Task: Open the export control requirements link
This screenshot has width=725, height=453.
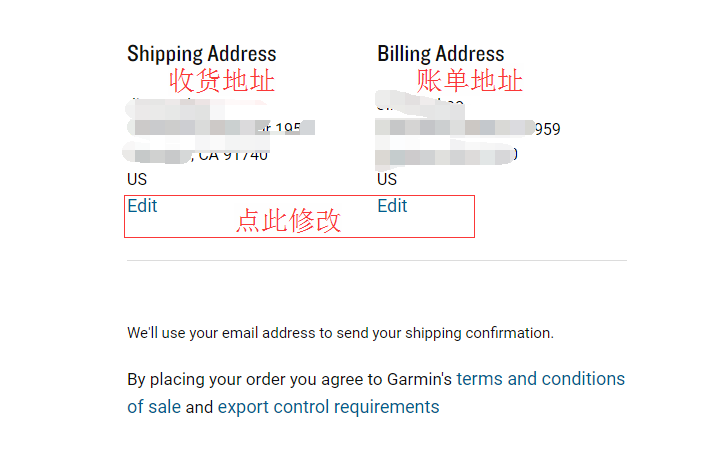Action: point(328,407)
